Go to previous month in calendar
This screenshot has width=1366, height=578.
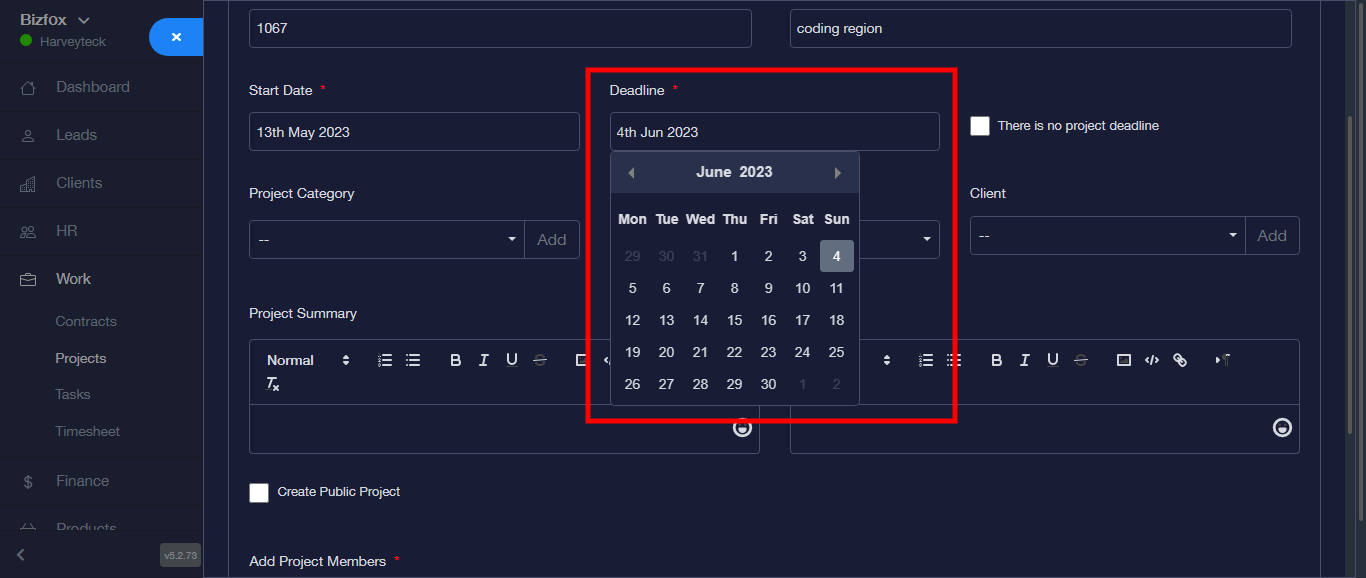(x=631, y=173)
